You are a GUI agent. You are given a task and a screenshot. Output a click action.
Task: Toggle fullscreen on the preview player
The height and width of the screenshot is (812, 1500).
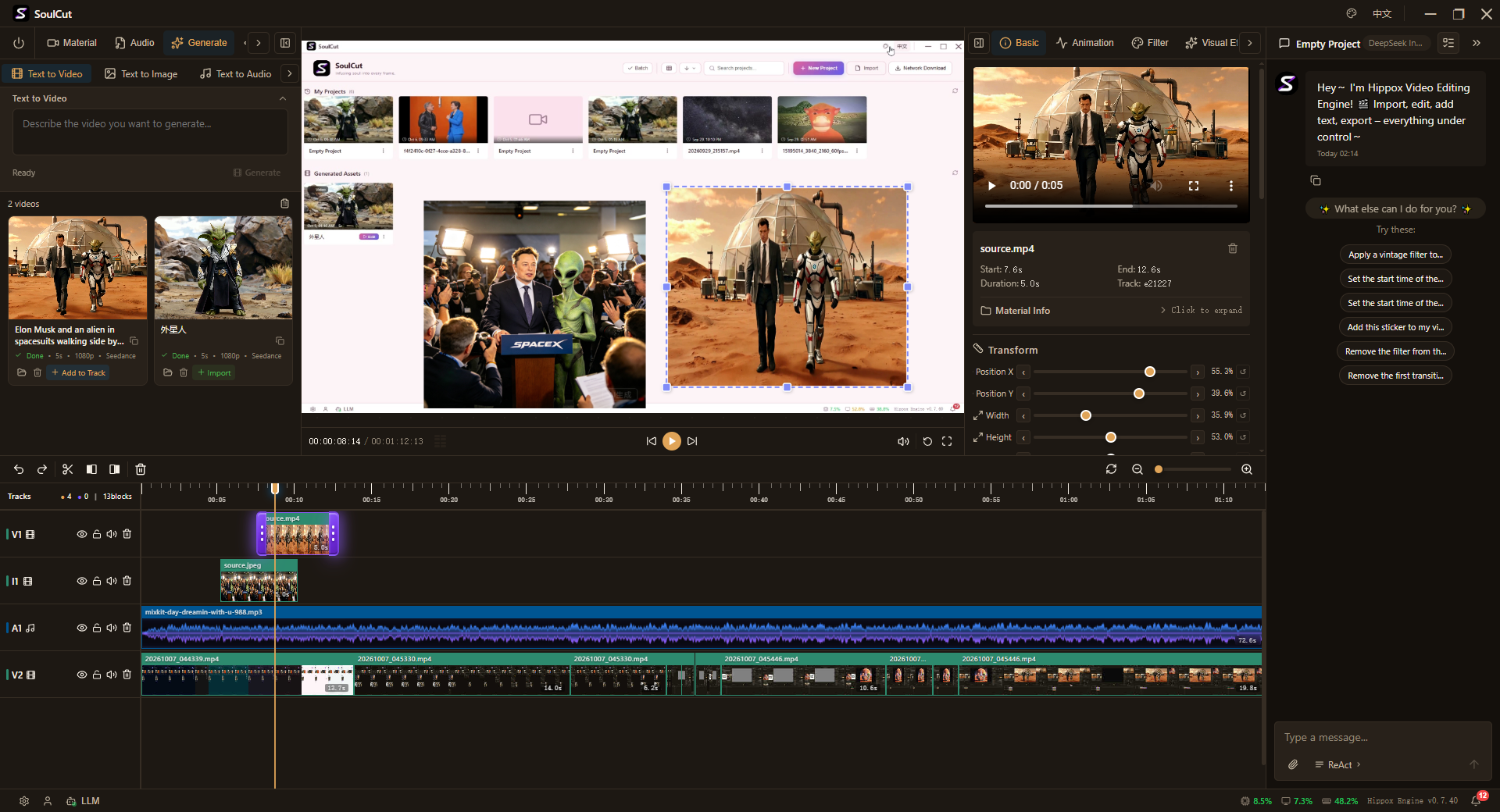point(947,441)
